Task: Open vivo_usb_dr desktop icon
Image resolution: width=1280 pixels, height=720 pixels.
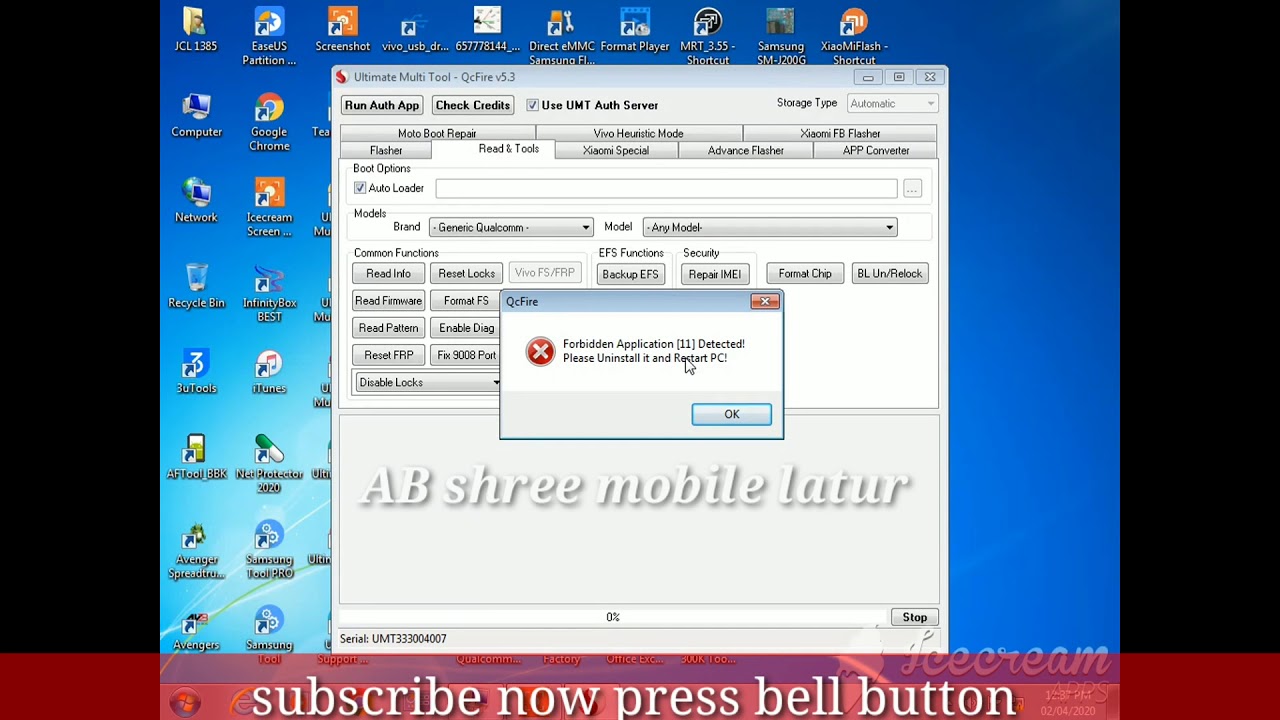Action: coord(415,30)
